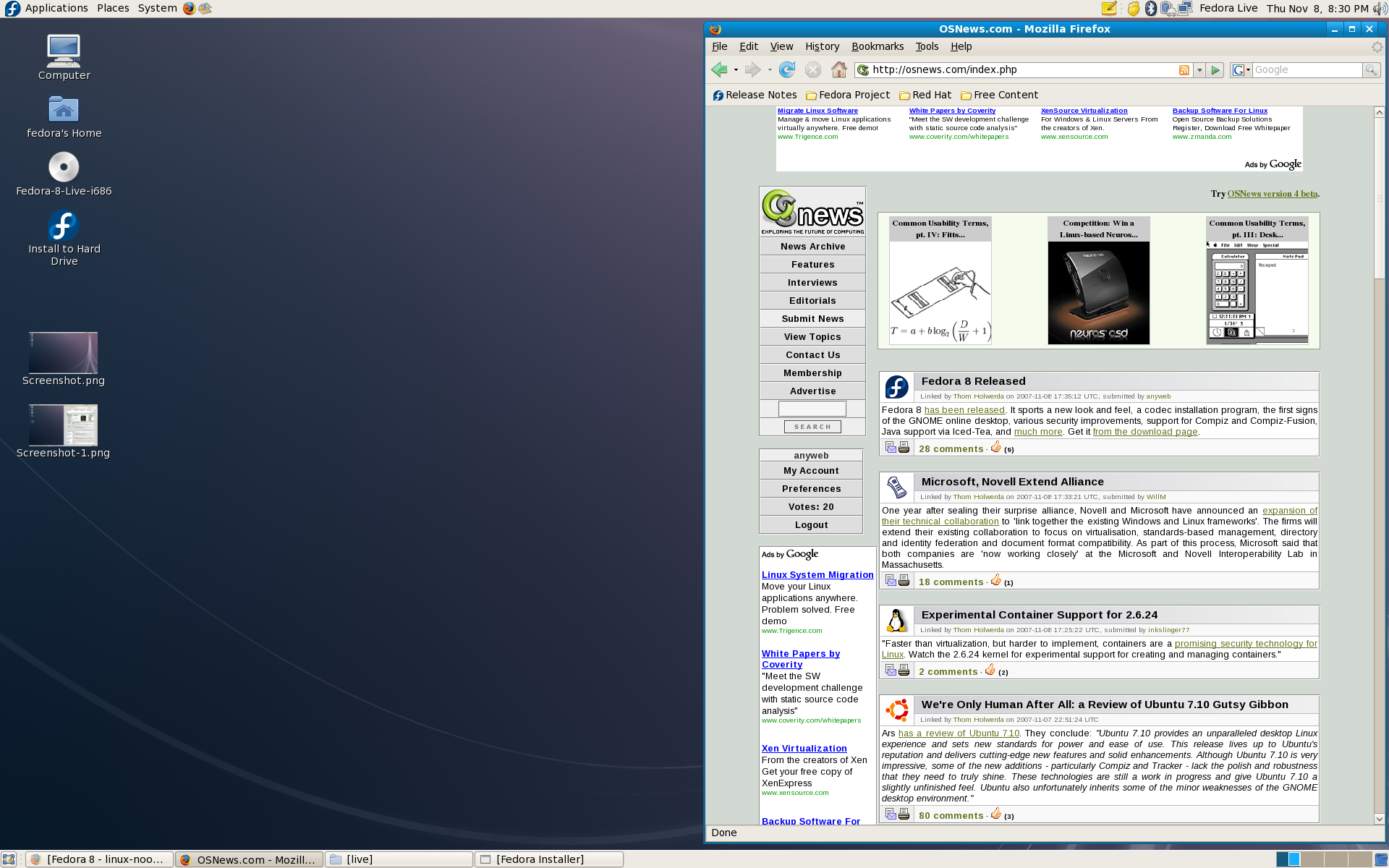
Task: Click the power manager tray icon
Action: pos(1168,8)
